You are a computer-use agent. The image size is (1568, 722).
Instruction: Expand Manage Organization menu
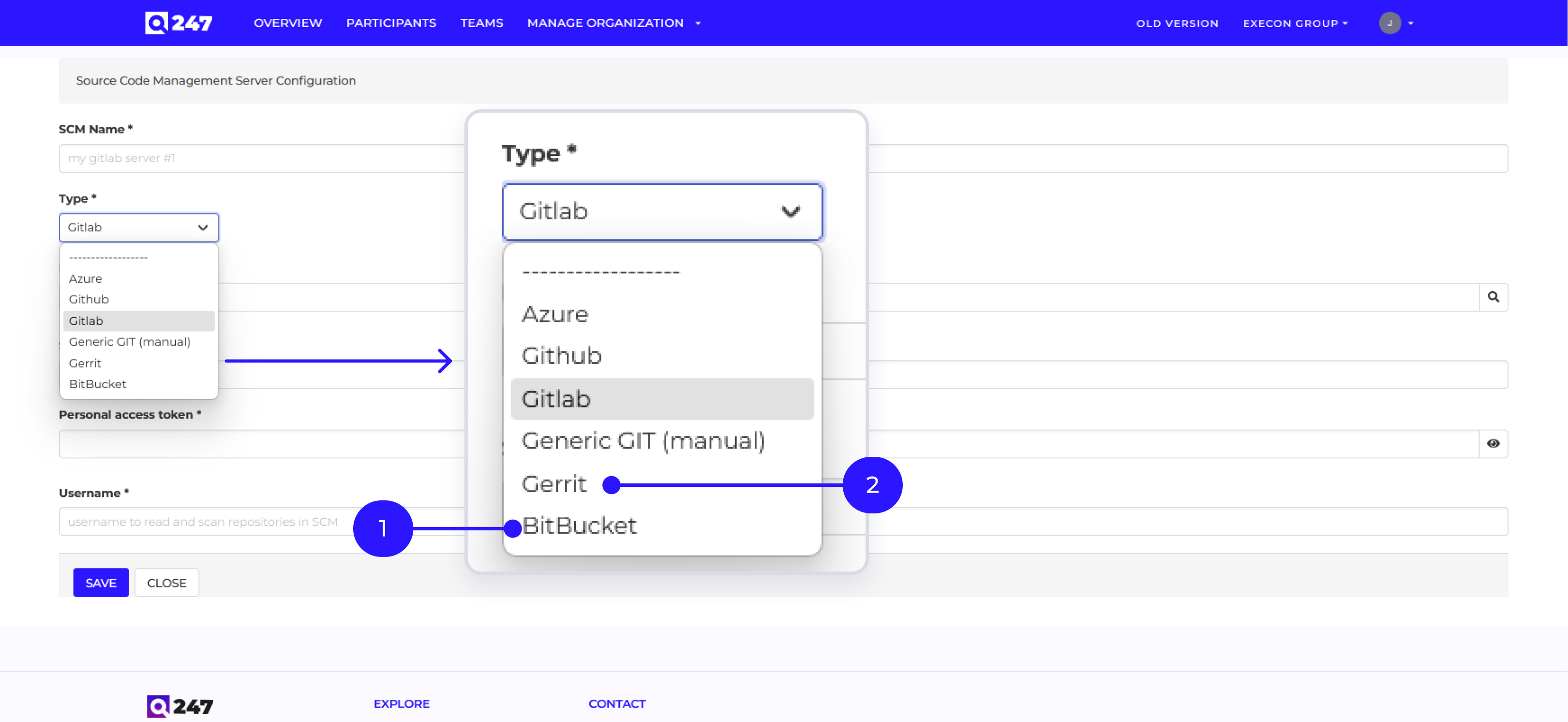tap(613, 23)
